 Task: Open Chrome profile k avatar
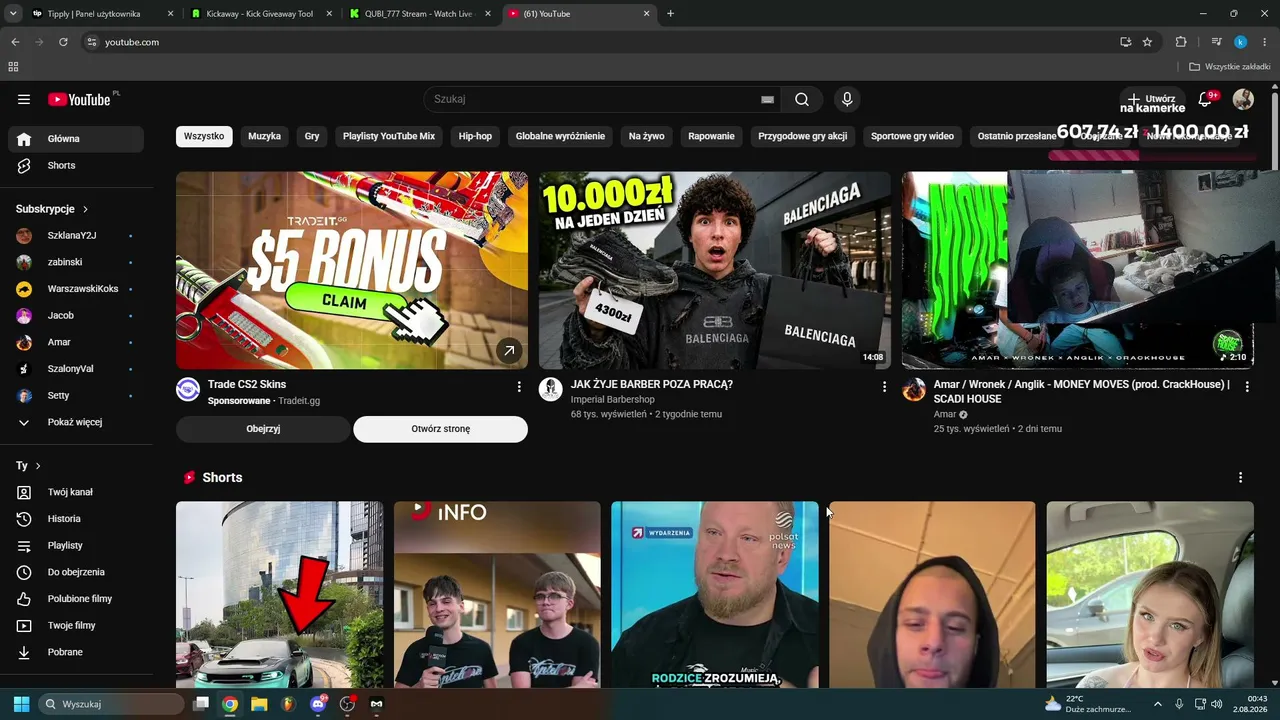point(1241,42)
